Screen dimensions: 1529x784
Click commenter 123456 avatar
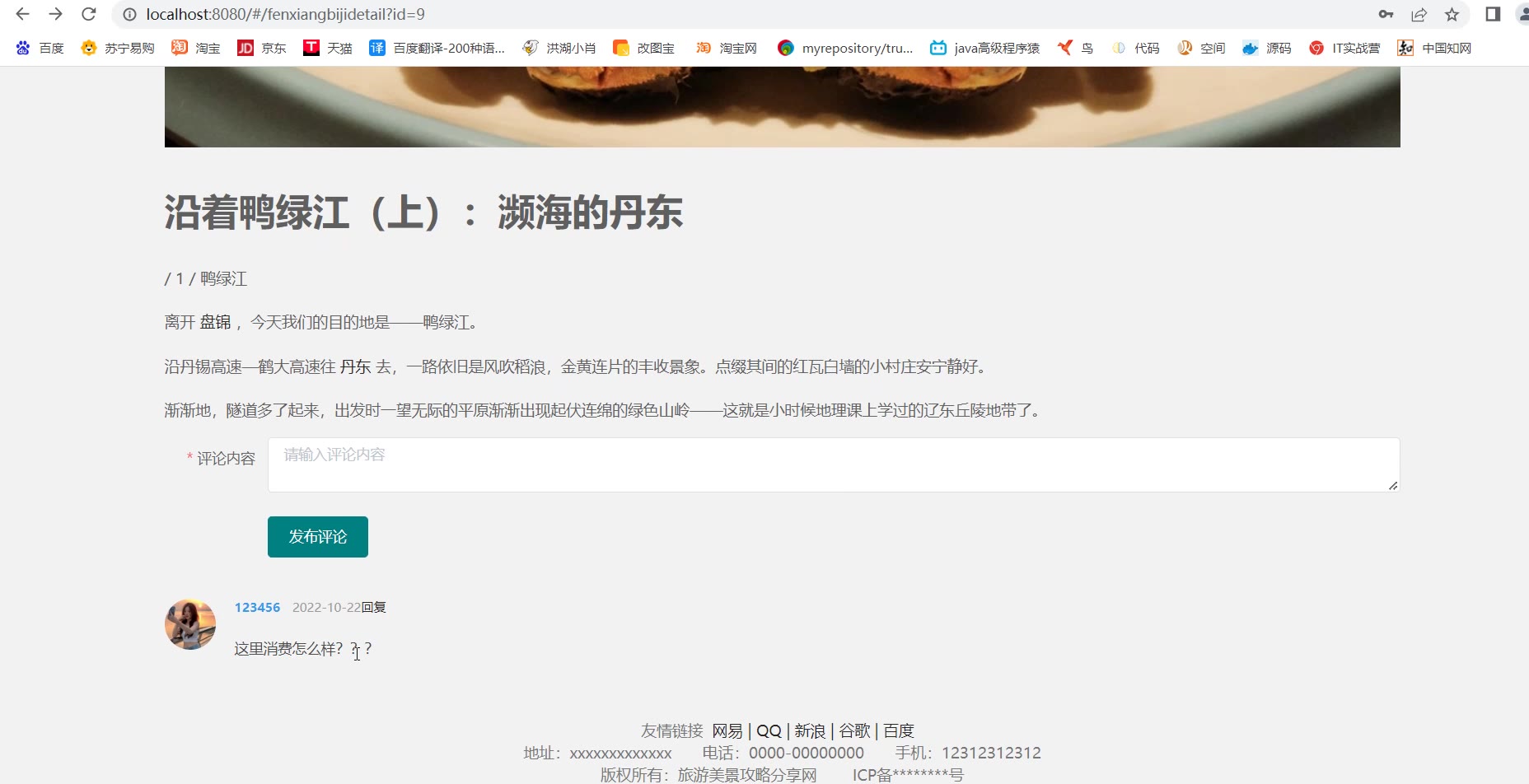190,624
